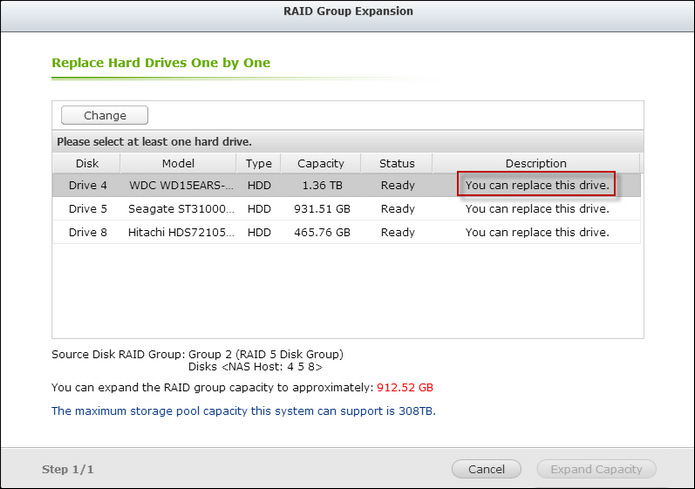Click the 912.52 GB red capacity text

(x=405, y=387)
